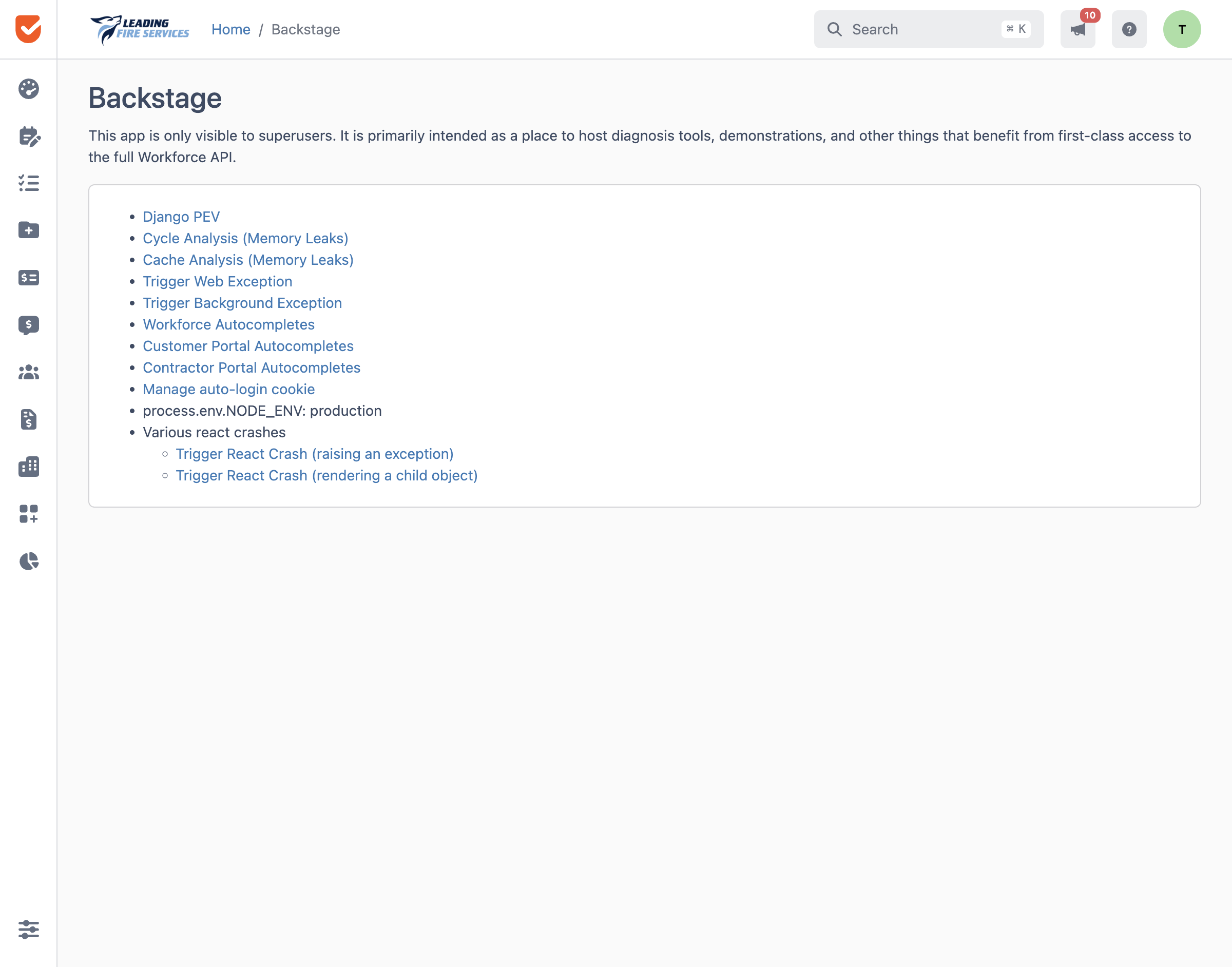
Task: Click the Backstage breadcrumb text
Action: point(306,29)
